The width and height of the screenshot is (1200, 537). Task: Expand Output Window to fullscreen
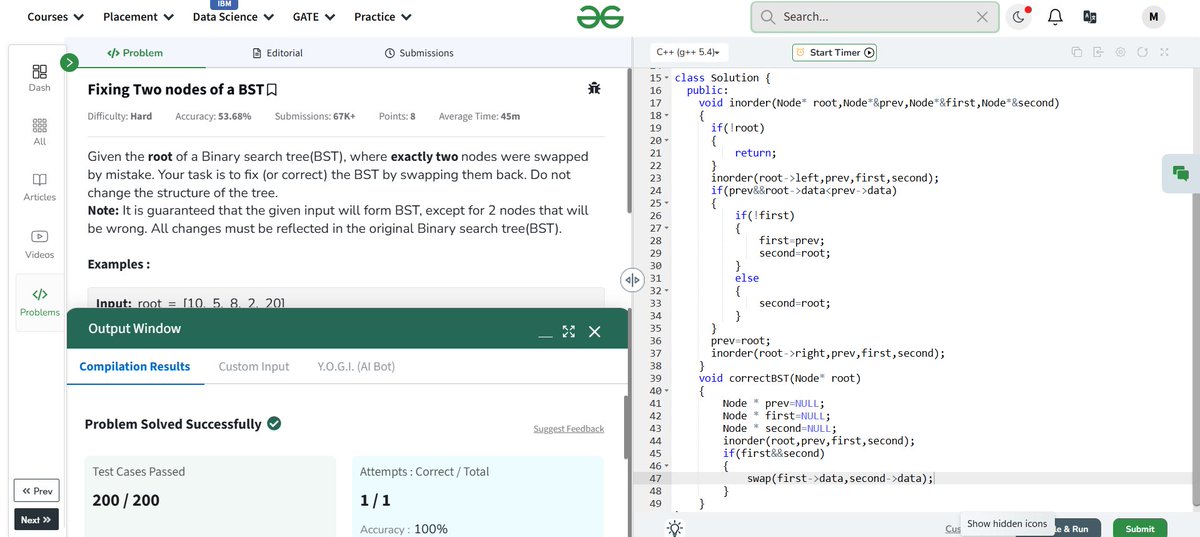click(569, 331)
